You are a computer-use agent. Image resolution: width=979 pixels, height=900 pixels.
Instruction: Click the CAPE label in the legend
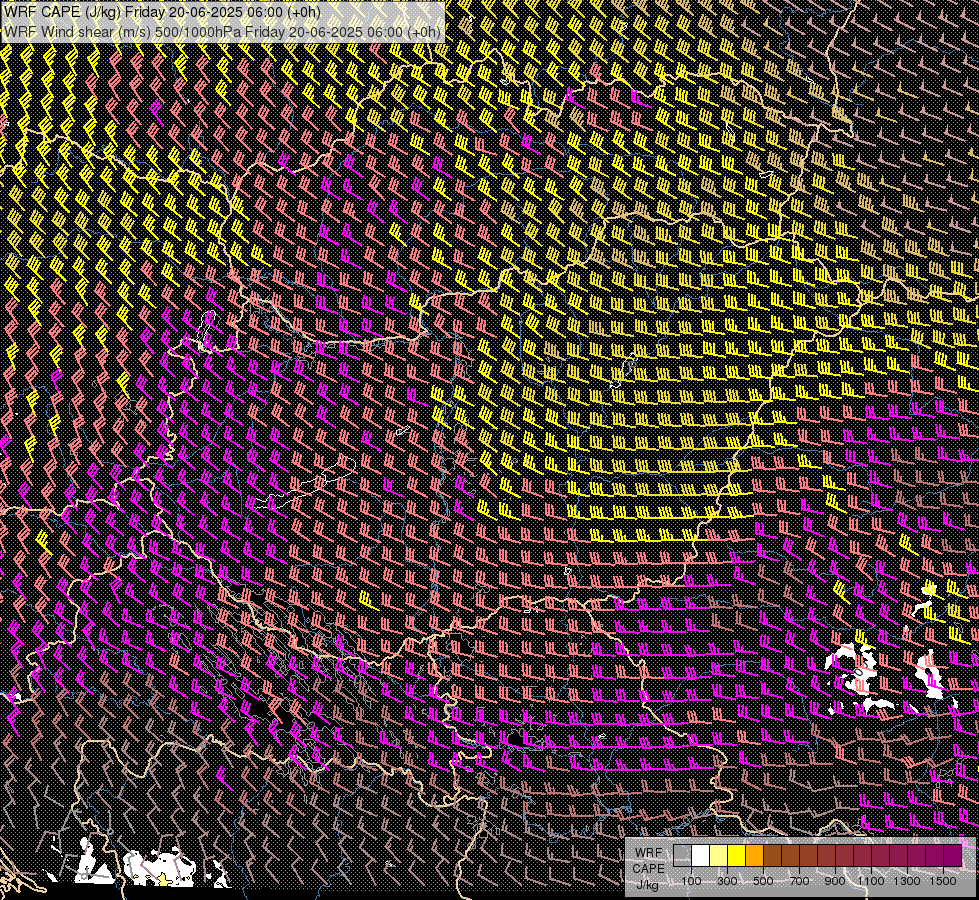tap(648, 869)
